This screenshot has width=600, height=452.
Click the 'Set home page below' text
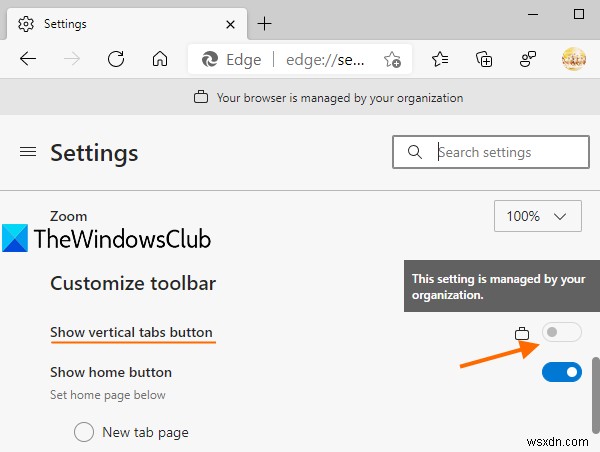tap(108, 395)
